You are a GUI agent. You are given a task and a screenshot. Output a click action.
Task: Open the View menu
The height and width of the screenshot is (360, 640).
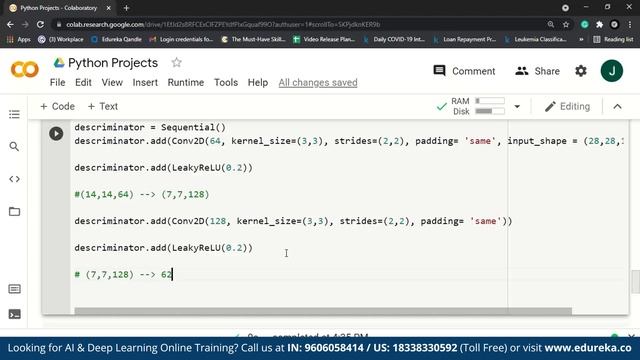112,82
